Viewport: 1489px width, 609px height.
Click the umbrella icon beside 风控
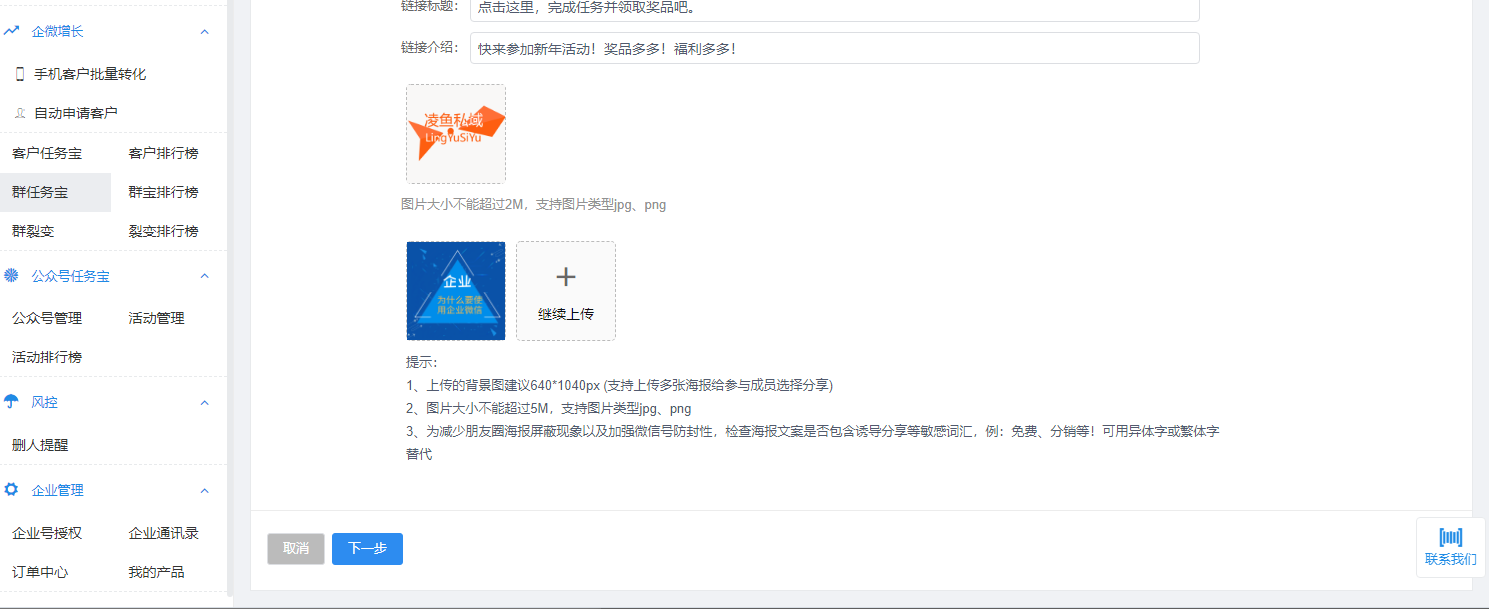pos(12,402)
